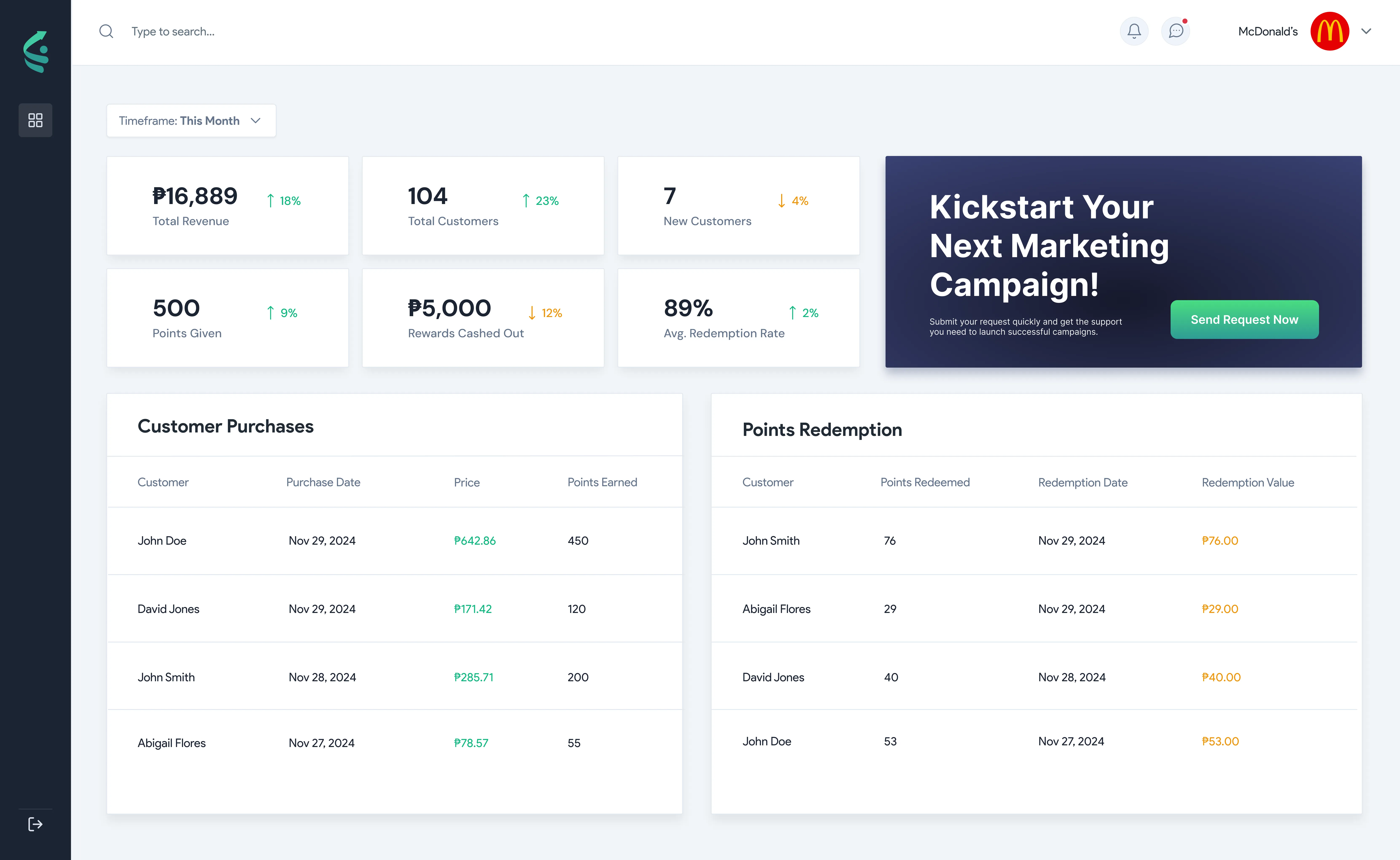1400x860 pixels.
Task: Click the Purchase Date column header
Action: 323,482
